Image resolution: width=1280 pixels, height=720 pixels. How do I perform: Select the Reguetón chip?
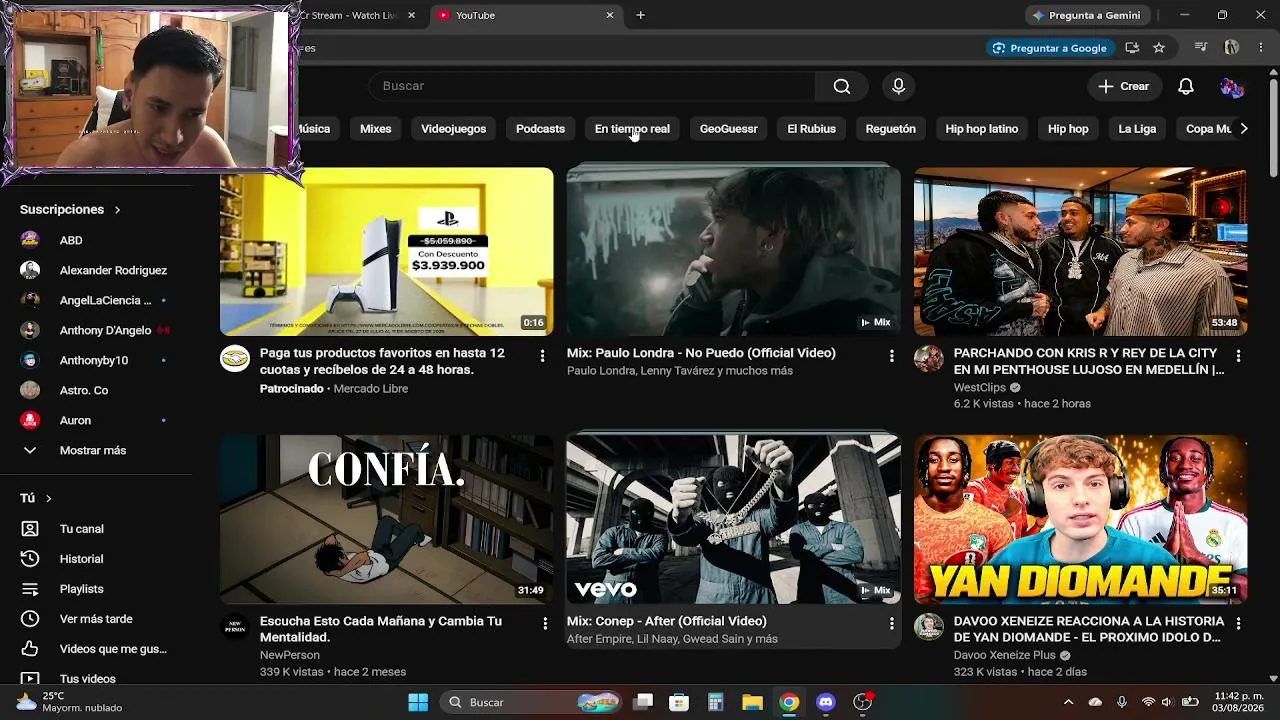point(890,129)
